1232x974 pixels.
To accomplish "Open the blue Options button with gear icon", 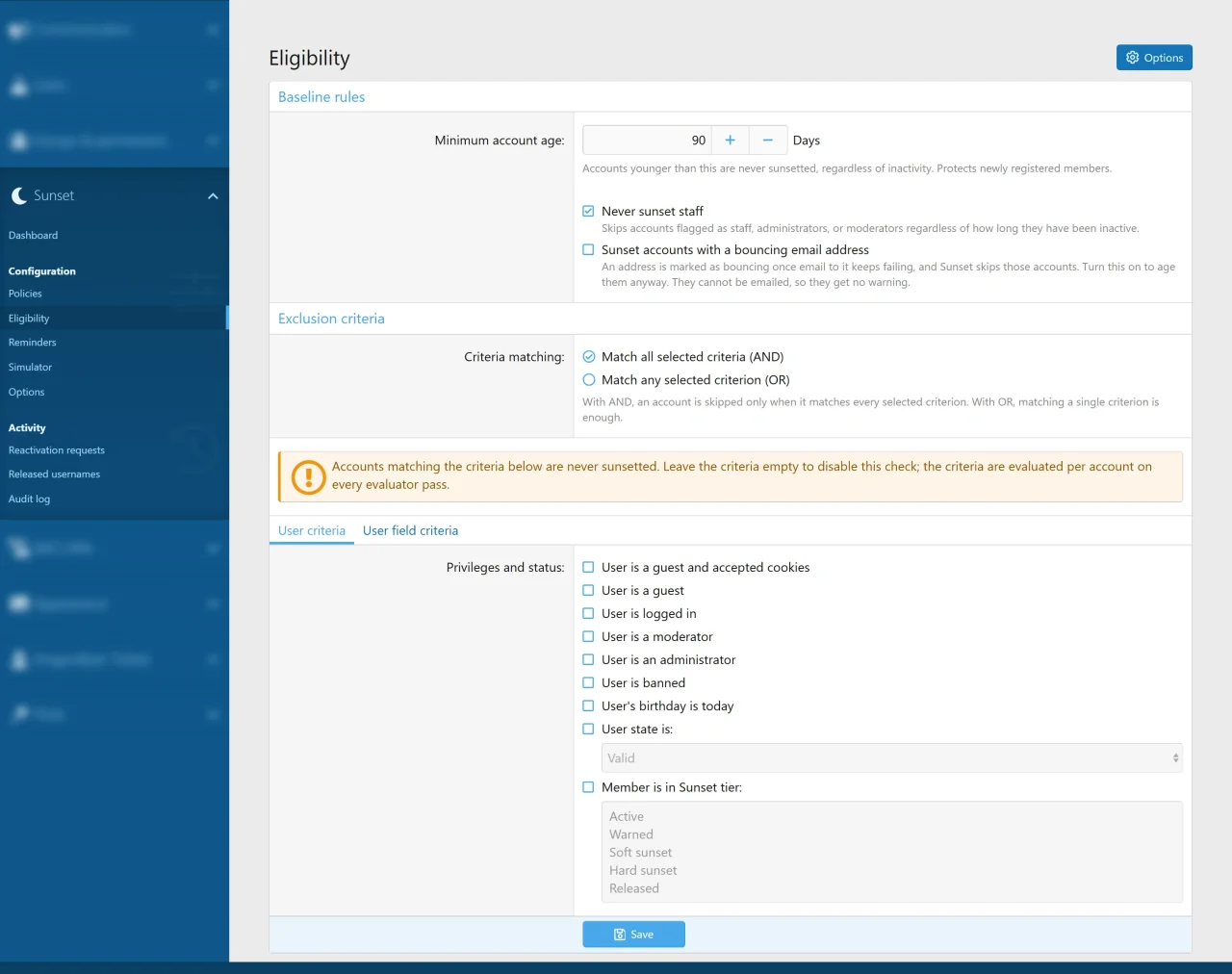I will 1154,58.
